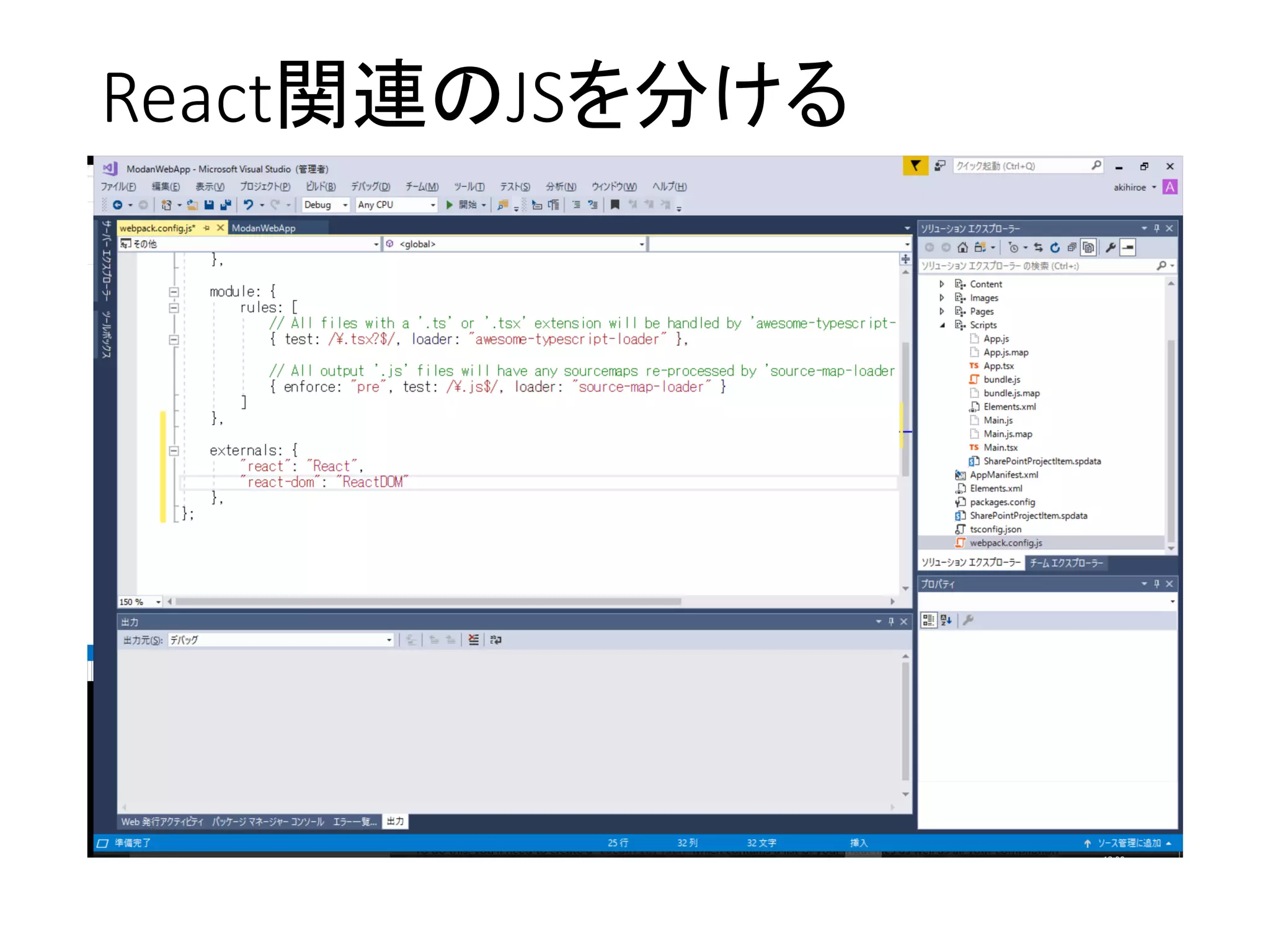
Task: Refresh the Solution Explorer
Action: [x=1055, y=248]
